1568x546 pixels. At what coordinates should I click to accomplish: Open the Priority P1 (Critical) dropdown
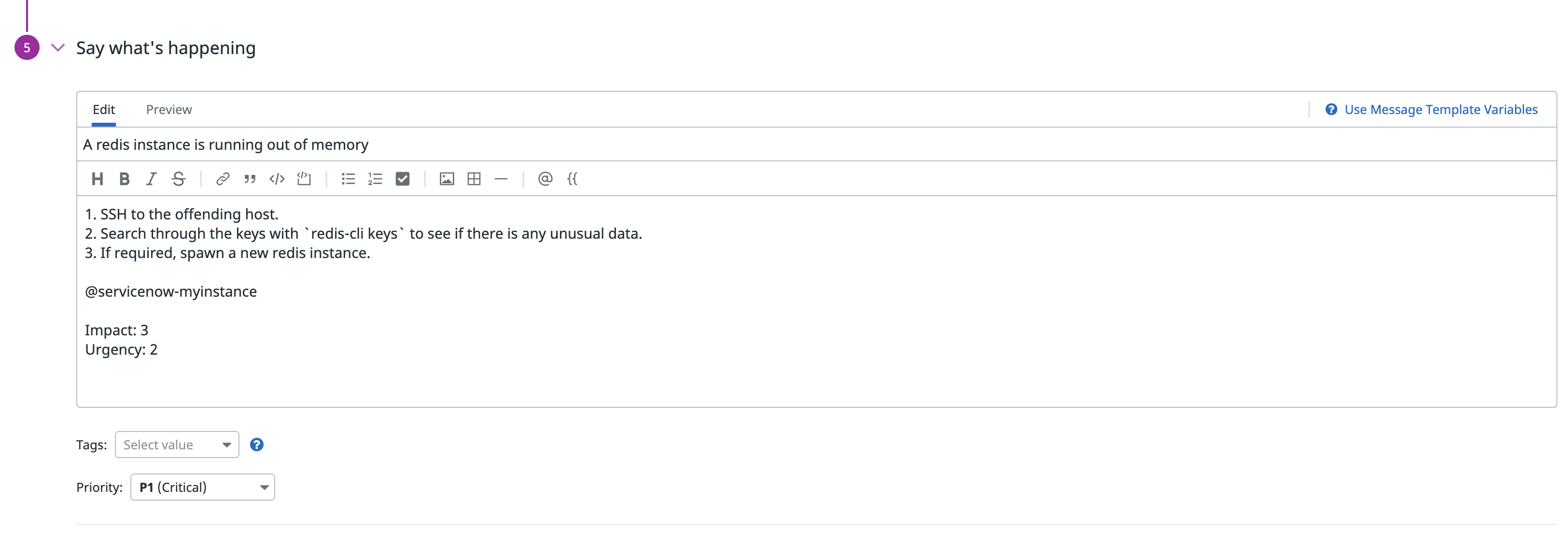(202, 488)
